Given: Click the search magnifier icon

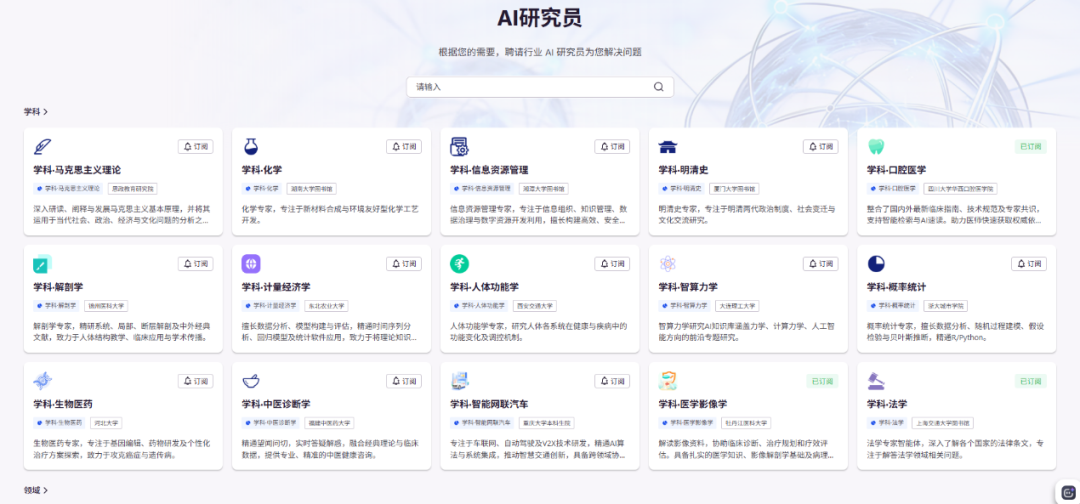Looking at the screenshot, I should [658, 87].
